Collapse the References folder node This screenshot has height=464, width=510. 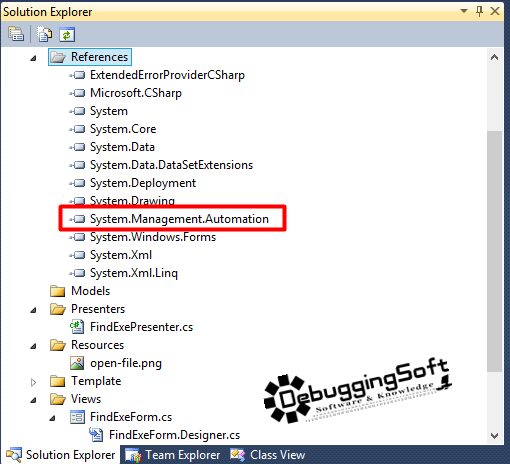pyautogui.click(x=33, y=58)
